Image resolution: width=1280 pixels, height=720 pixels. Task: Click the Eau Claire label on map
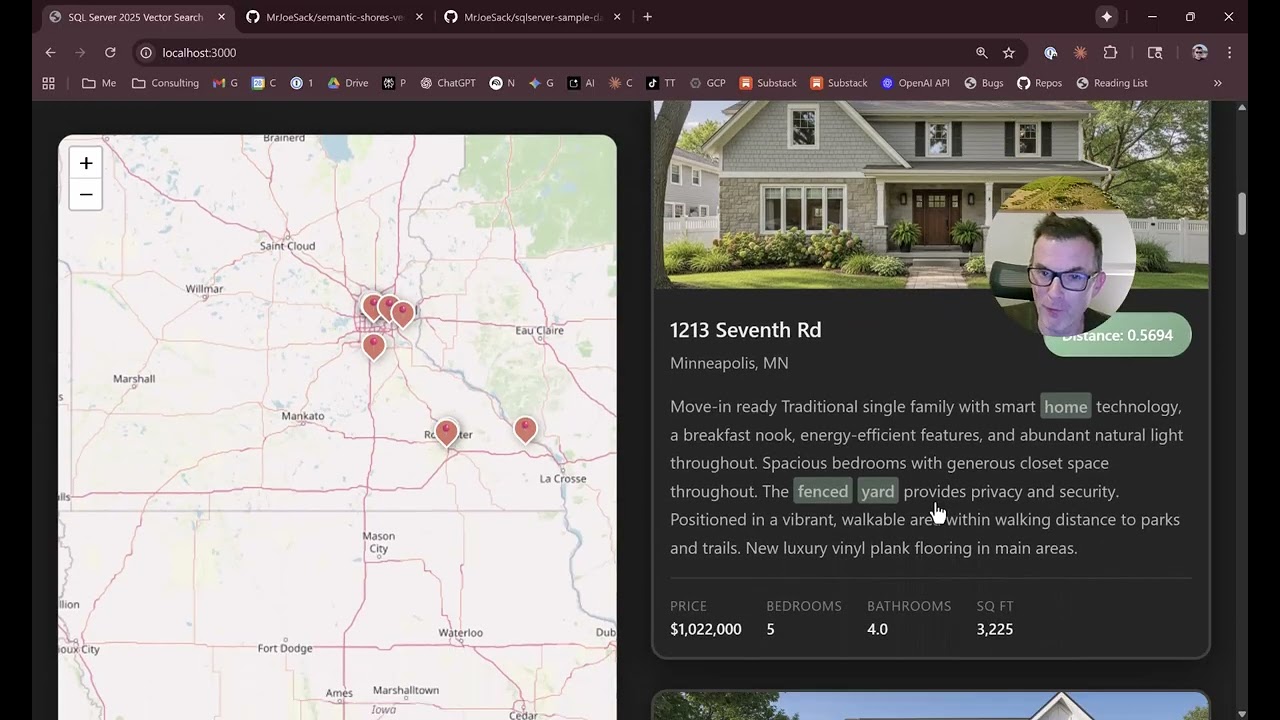click(x=539, y=330)
